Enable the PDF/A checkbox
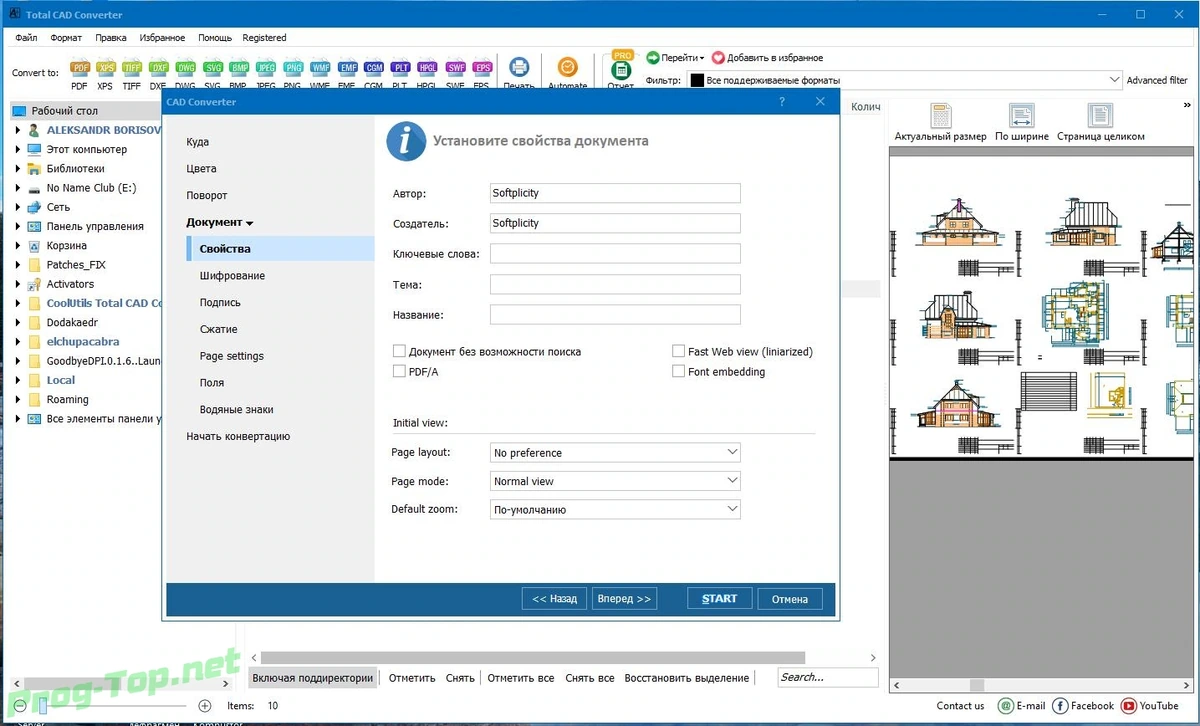 [x=399, y=371]
